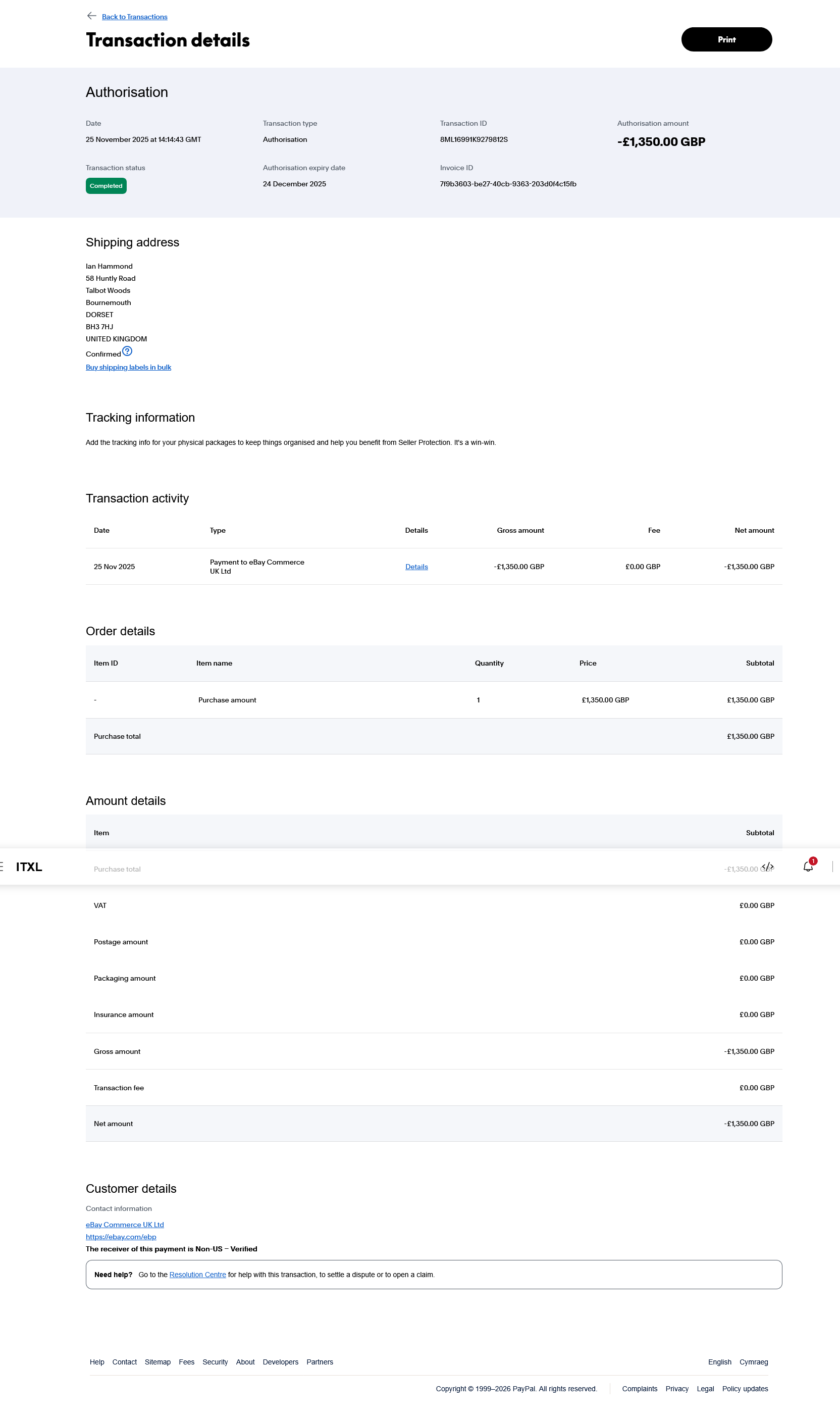Open Fees in the footer

click(x=187, y=1362)
